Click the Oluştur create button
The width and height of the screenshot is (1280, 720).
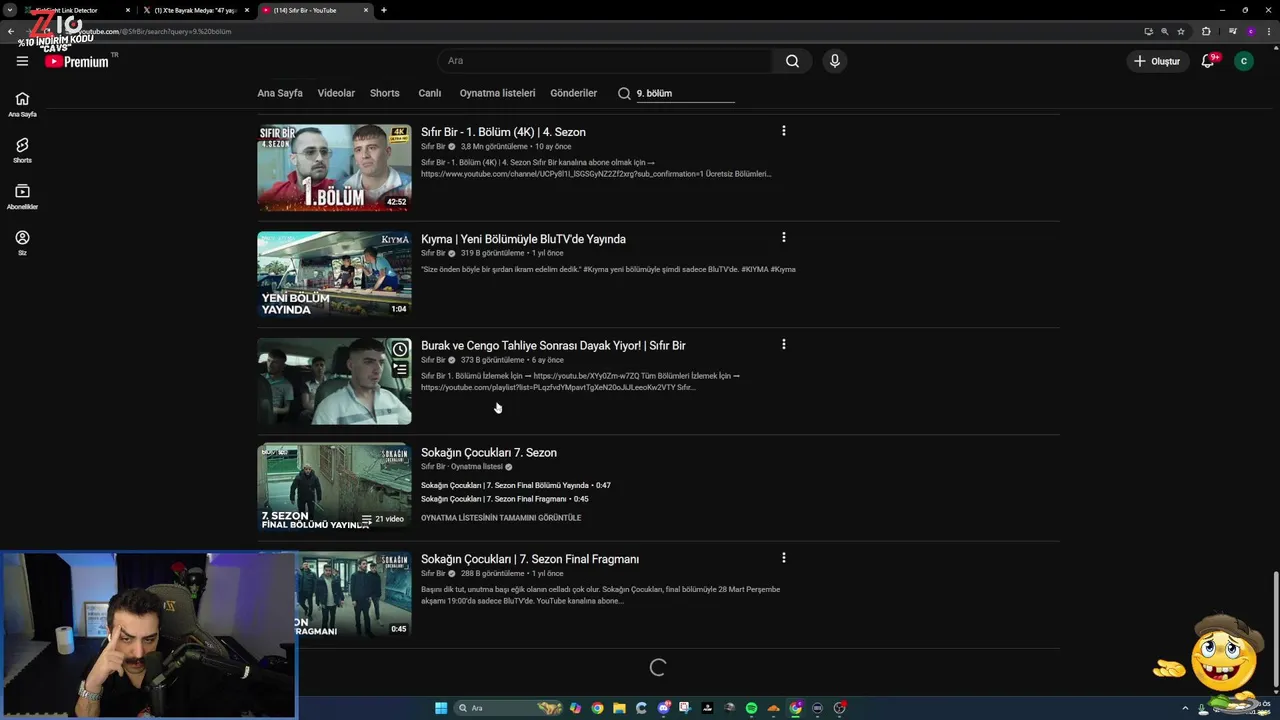[x=1157, y=61]
